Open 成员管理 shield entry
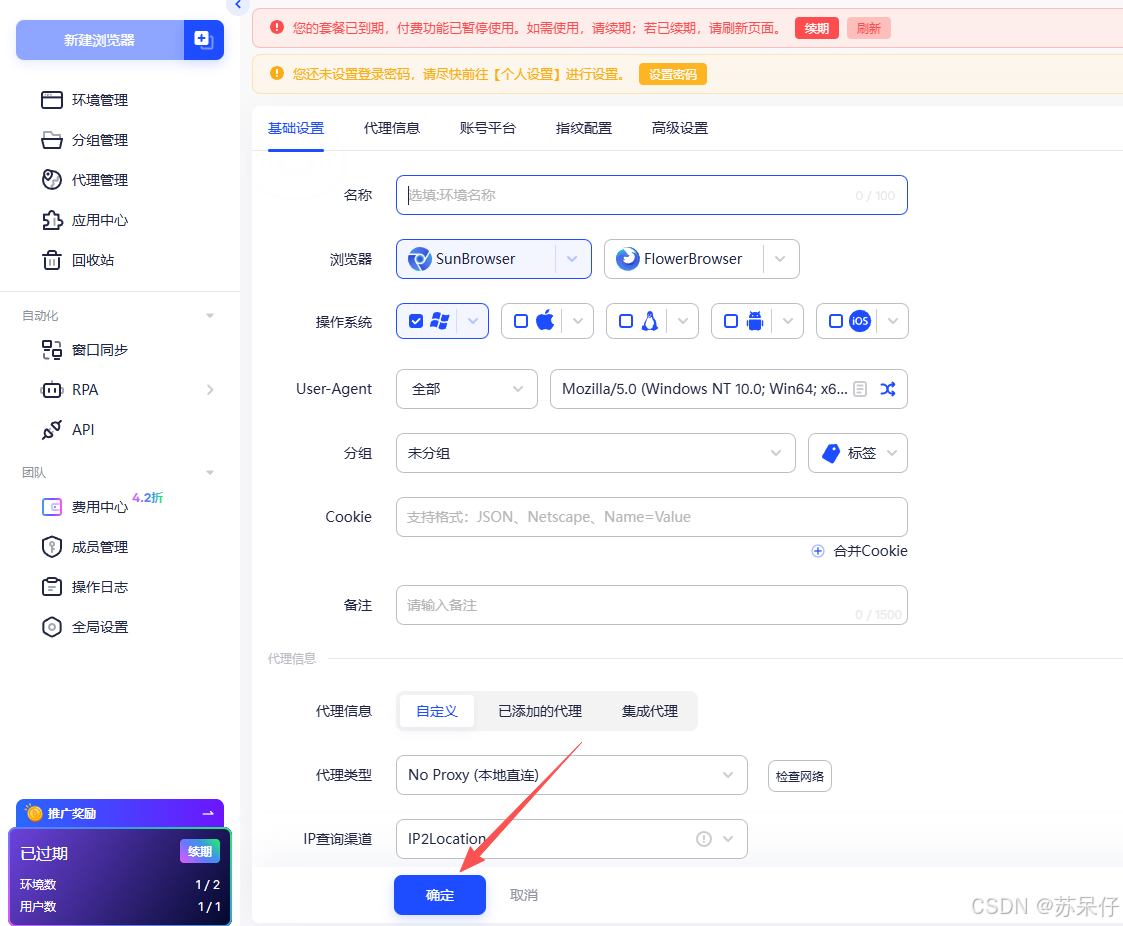Viewport: 1123px width, 926px height. (85, 547)
